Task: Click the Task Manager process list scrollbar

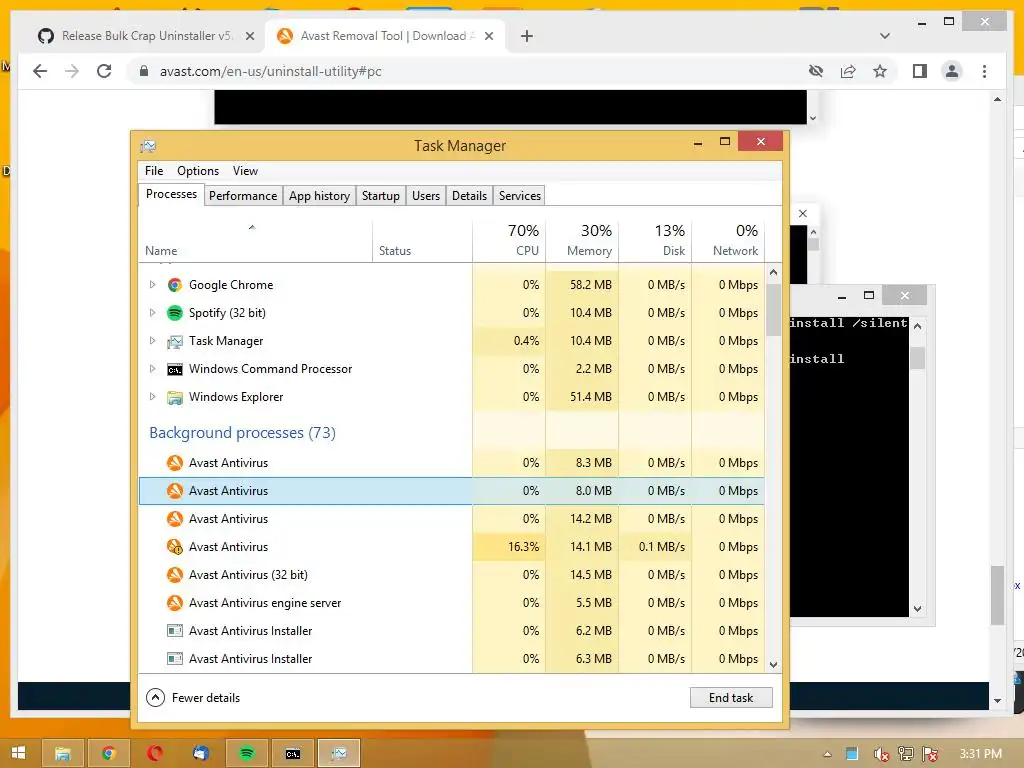Action: (x=773, y=309)
